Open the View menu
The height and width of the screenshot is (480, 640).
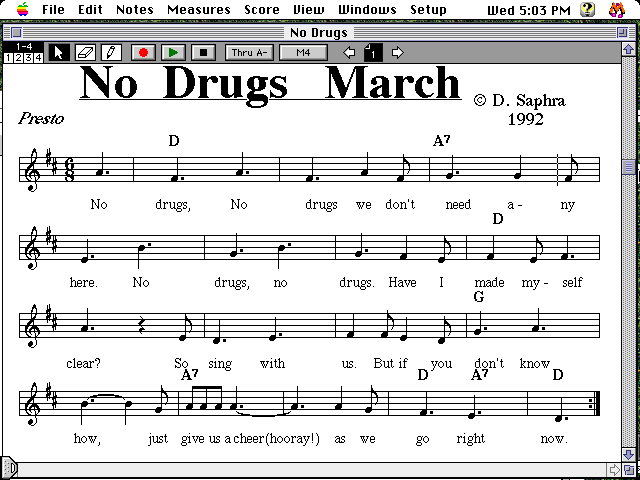pos(309,9)
